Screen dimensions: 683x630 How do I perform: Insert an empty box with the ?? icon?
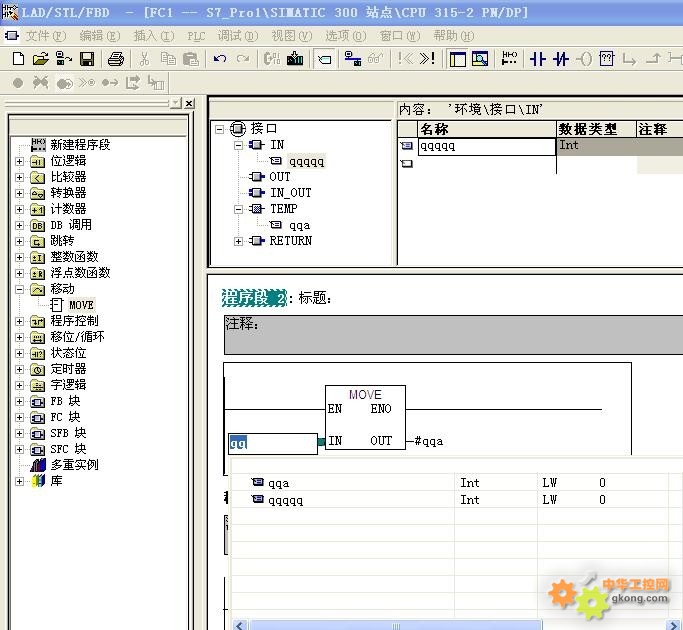click(x=607, y=58)
